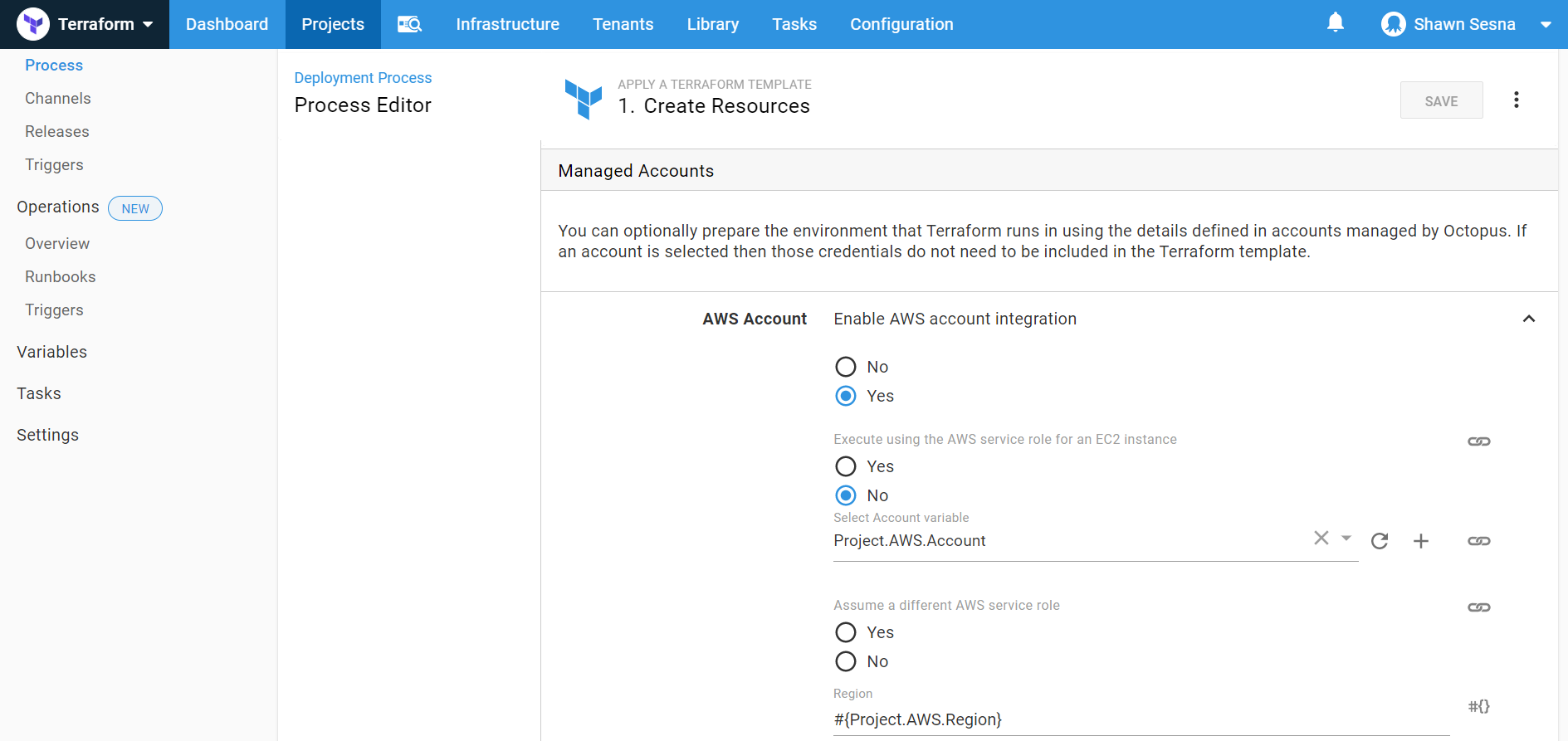Choose Yes to assume different AWS role
This screenshot has height=741, width=1568.
[846, 632]
